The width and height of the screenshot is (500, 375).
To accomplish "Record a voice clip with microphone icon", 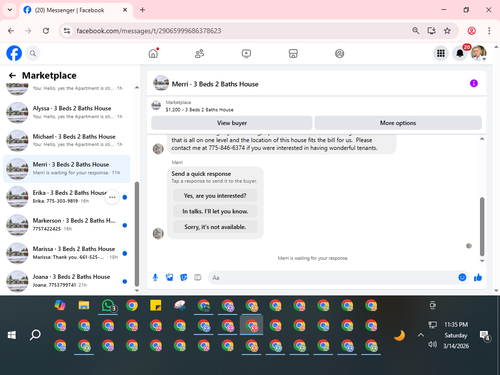I will coord(155,277).
